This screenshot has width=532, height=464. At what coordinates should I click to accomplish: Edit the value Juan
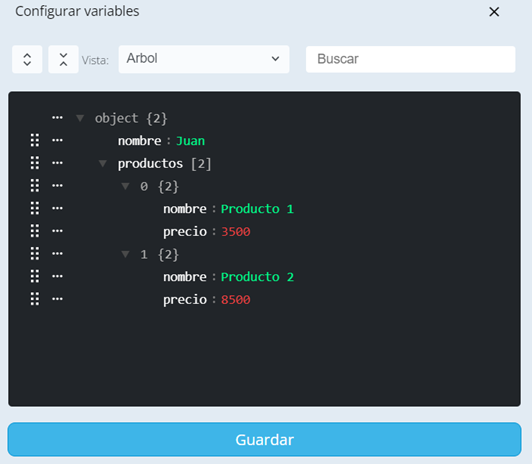coord(191,141)
